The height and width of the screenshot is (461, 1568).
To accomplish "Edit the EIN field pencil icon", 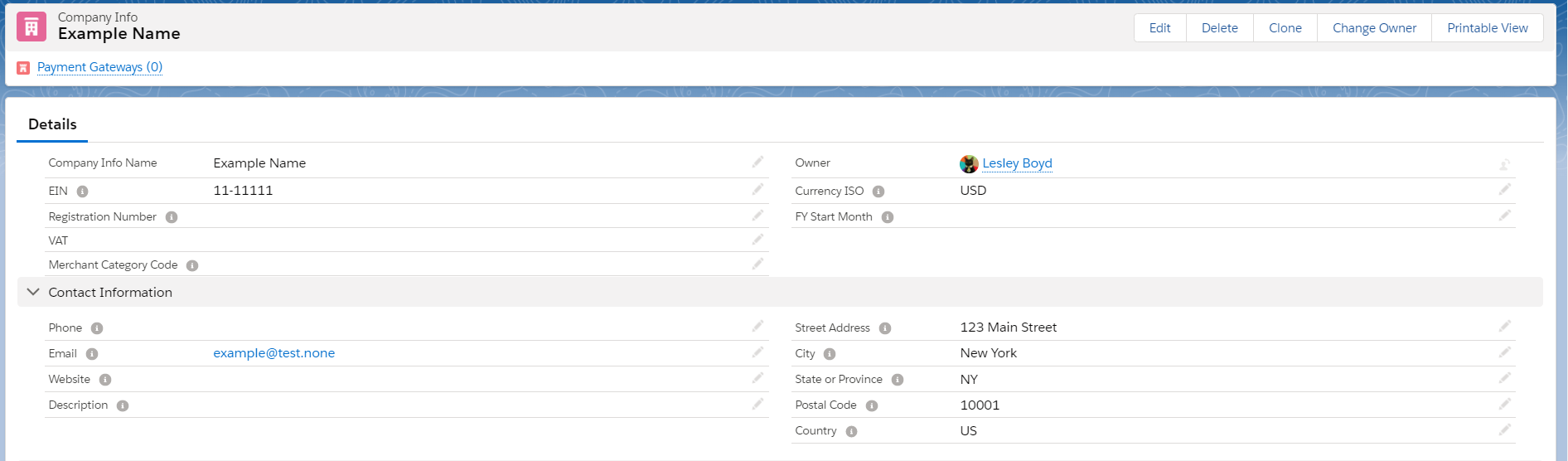I will click(757, 189).
